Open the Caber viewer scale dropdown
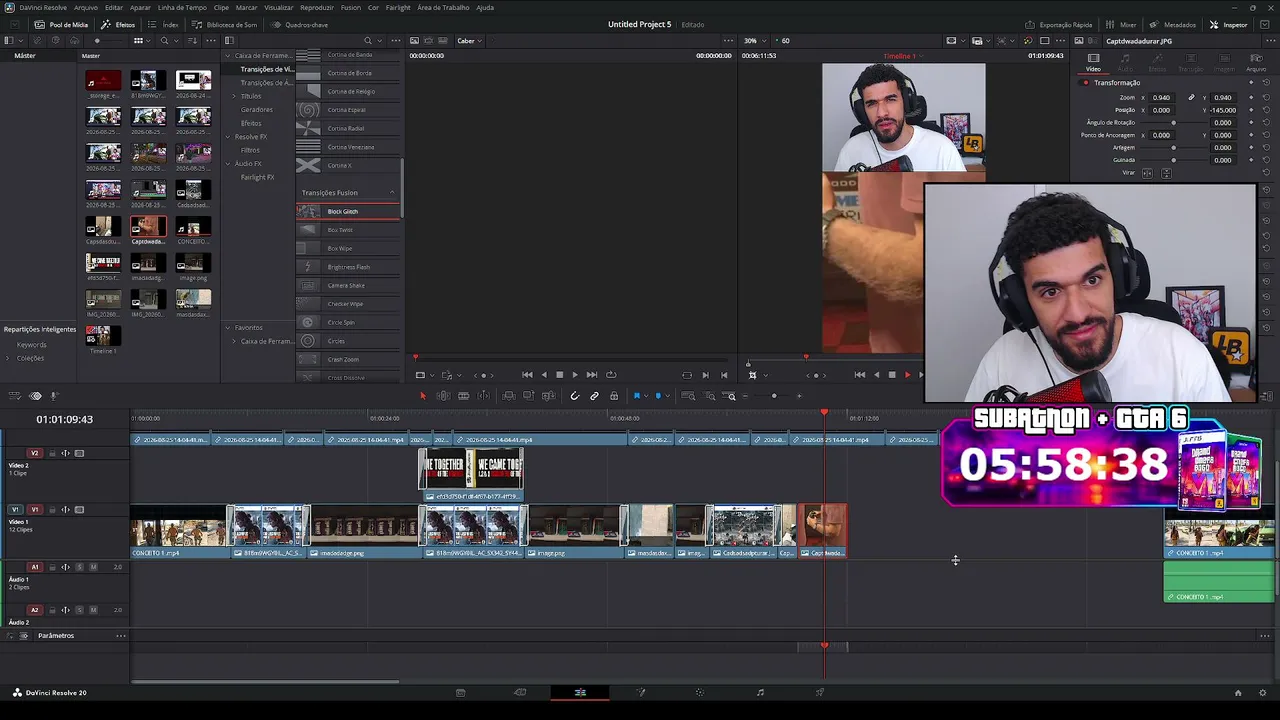Viewport: 1280px width, 720px height. click(x=469, y=41)
